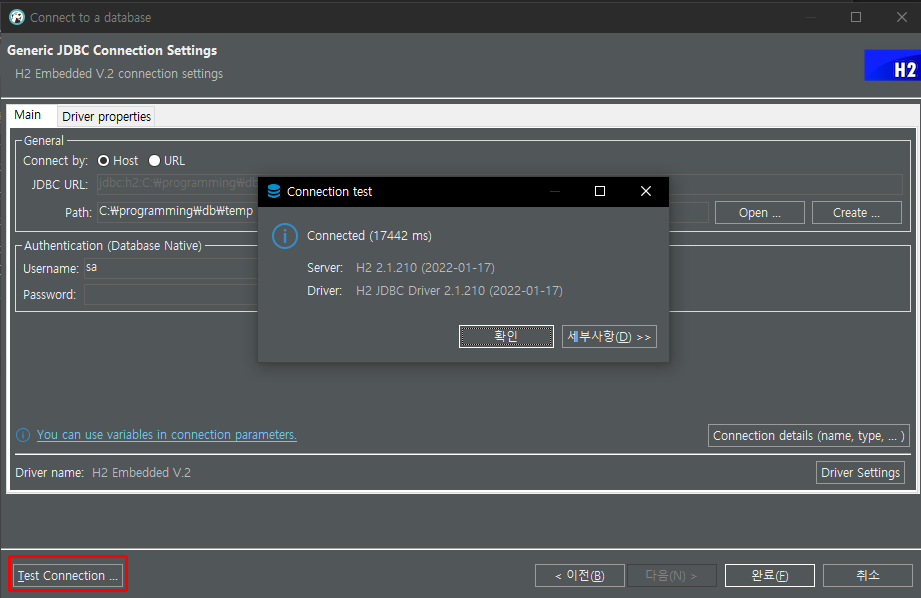Screen dimensions: 921x598
Task: Click Test Connection ... button
Action: (x=68, y=575)
